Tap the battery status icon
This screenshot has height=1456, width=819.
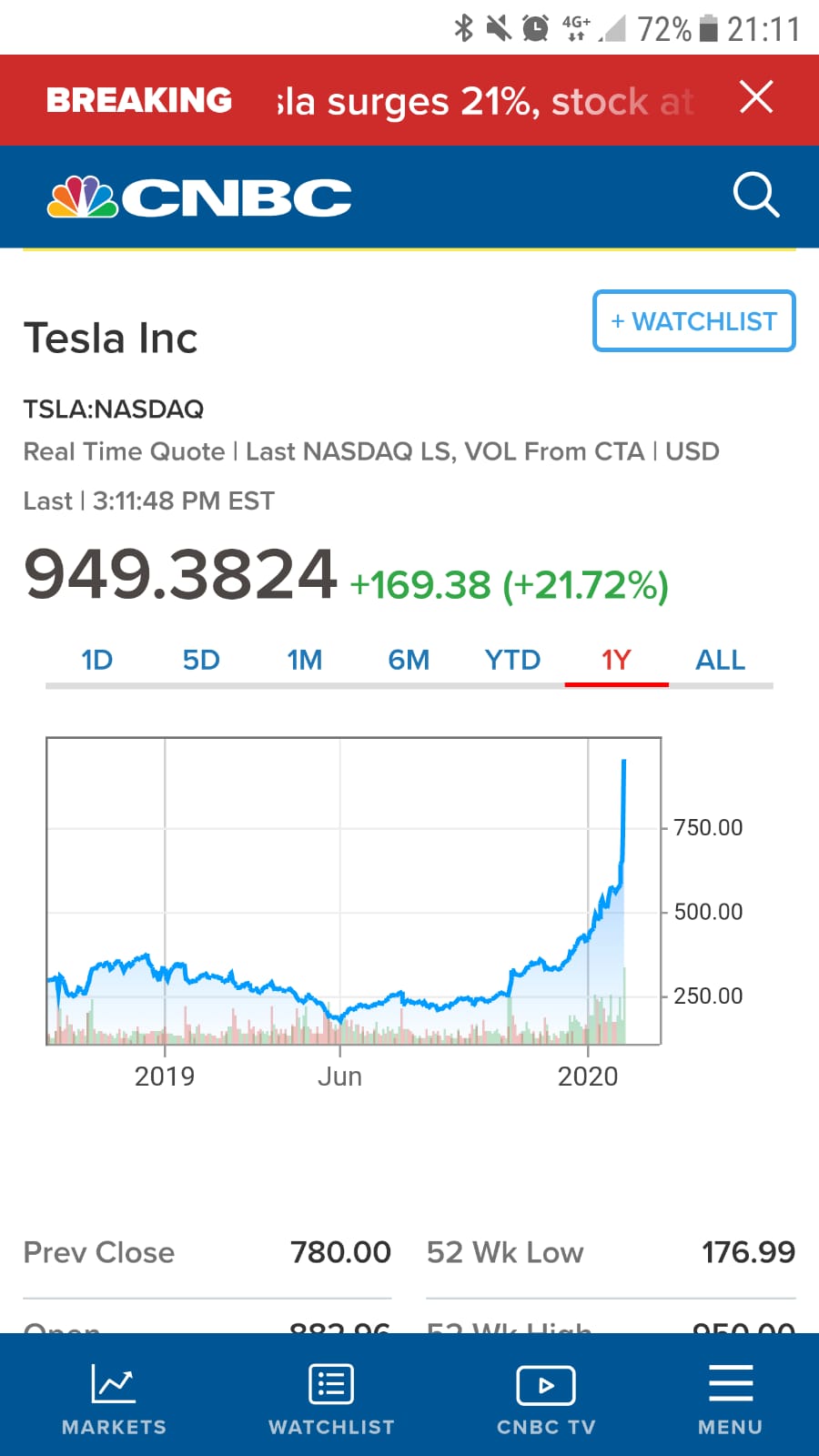[x=708, y=28]
